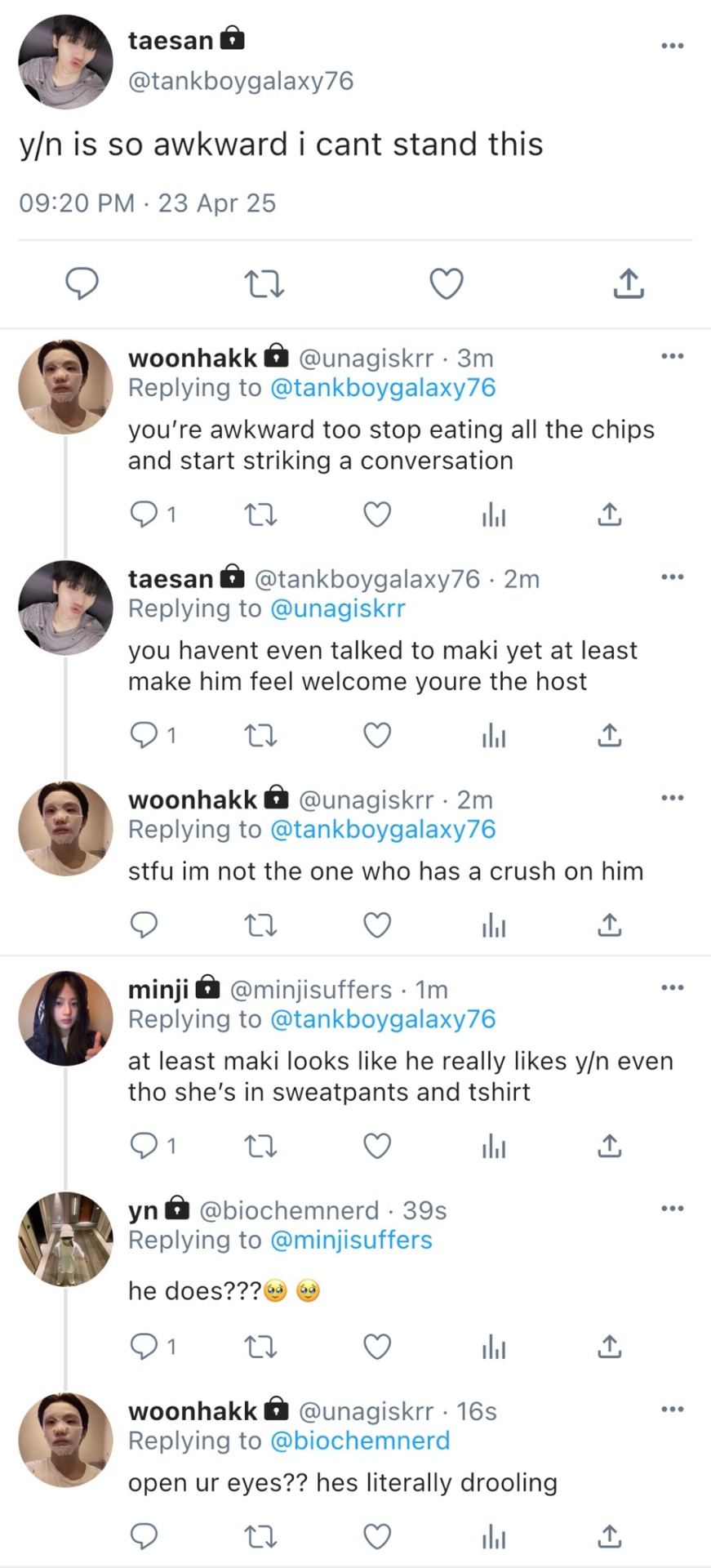Open the @unagiskrr mention link in taesan's reply
Image resolution: width=711 pixels, height=1568 pixels.
[x=337, y=608]
